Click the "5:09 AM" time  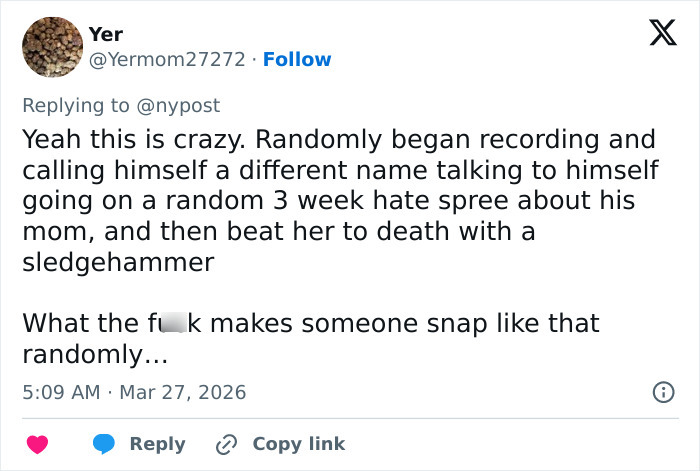click(60, 392)
